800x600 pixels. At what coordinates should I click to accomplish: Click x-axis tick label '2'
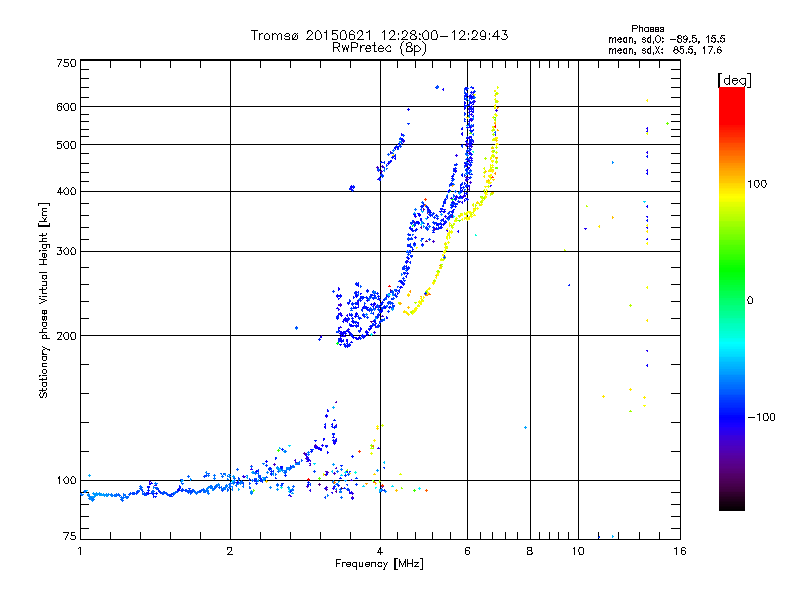coord(230,551)
